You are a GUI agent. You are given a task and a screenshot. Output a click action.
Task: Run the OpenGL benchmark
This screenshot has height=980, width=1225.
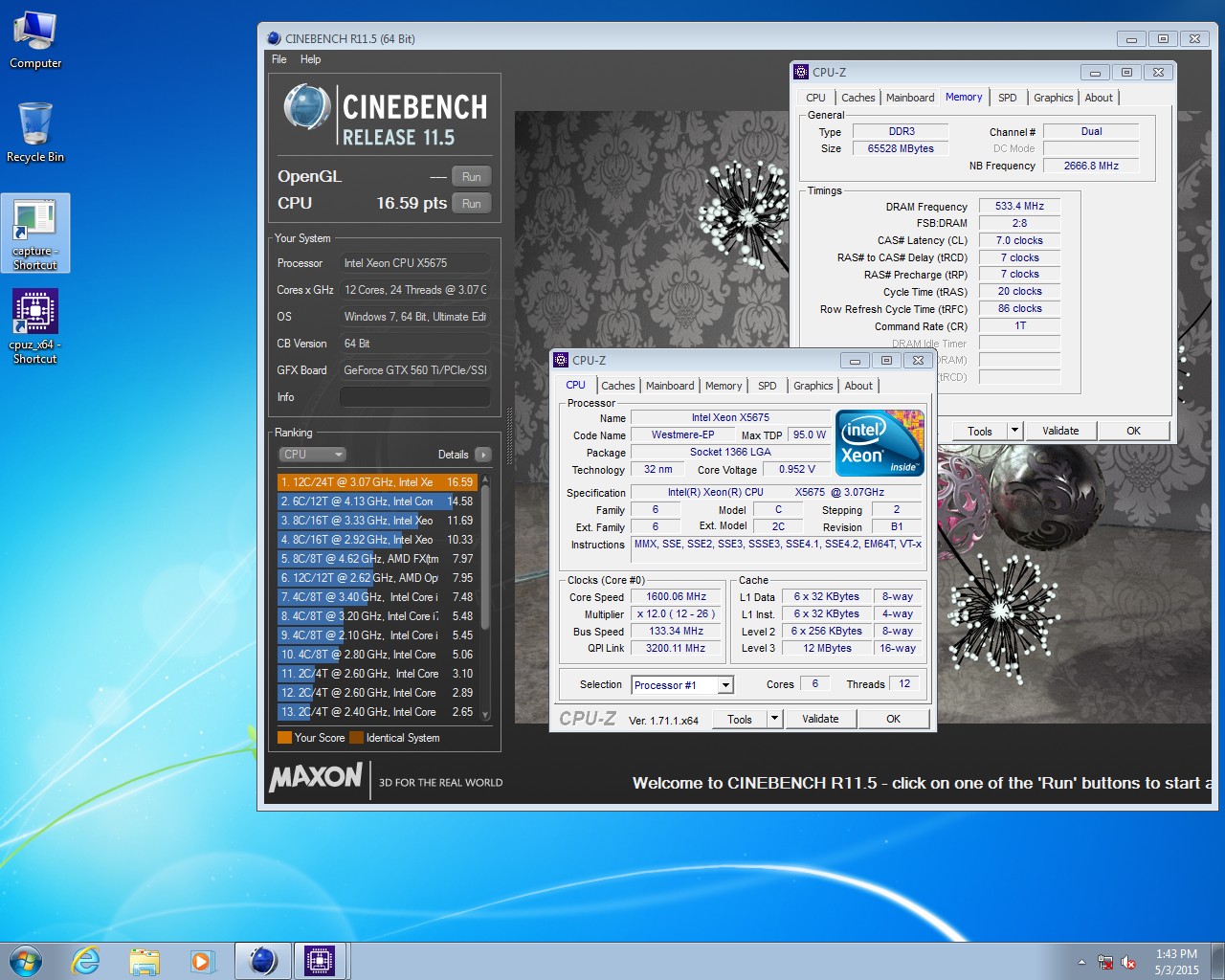[x=472, y=177]
